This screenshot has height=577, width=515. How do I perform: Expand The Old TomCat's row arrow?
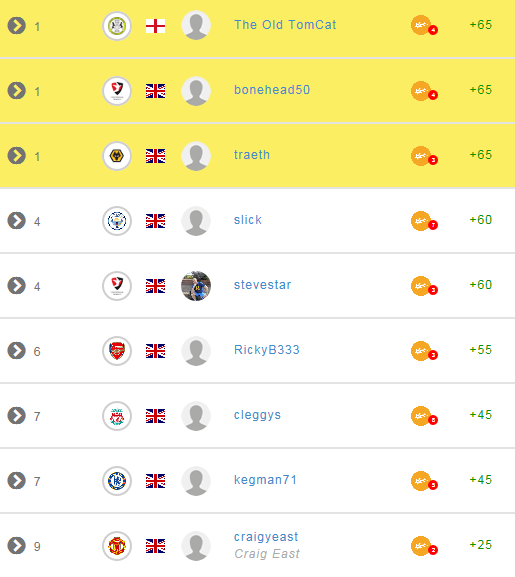(x=17, y=26)
